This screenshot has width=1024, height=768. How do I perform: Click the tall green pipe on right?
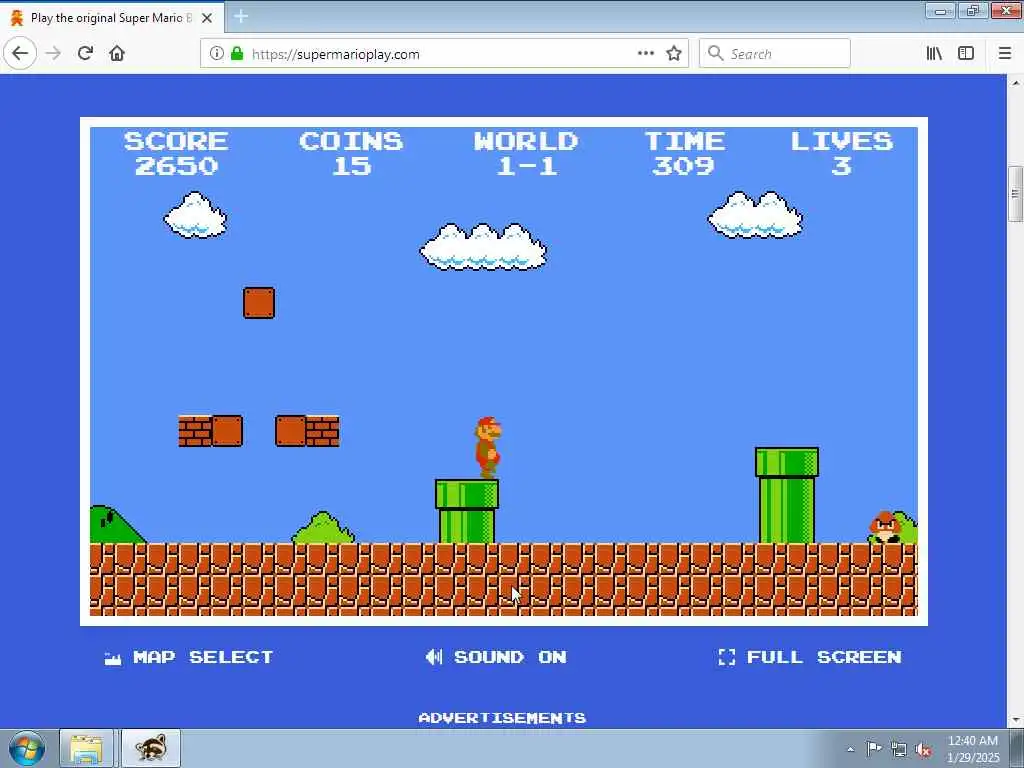(x=787, y=495)
